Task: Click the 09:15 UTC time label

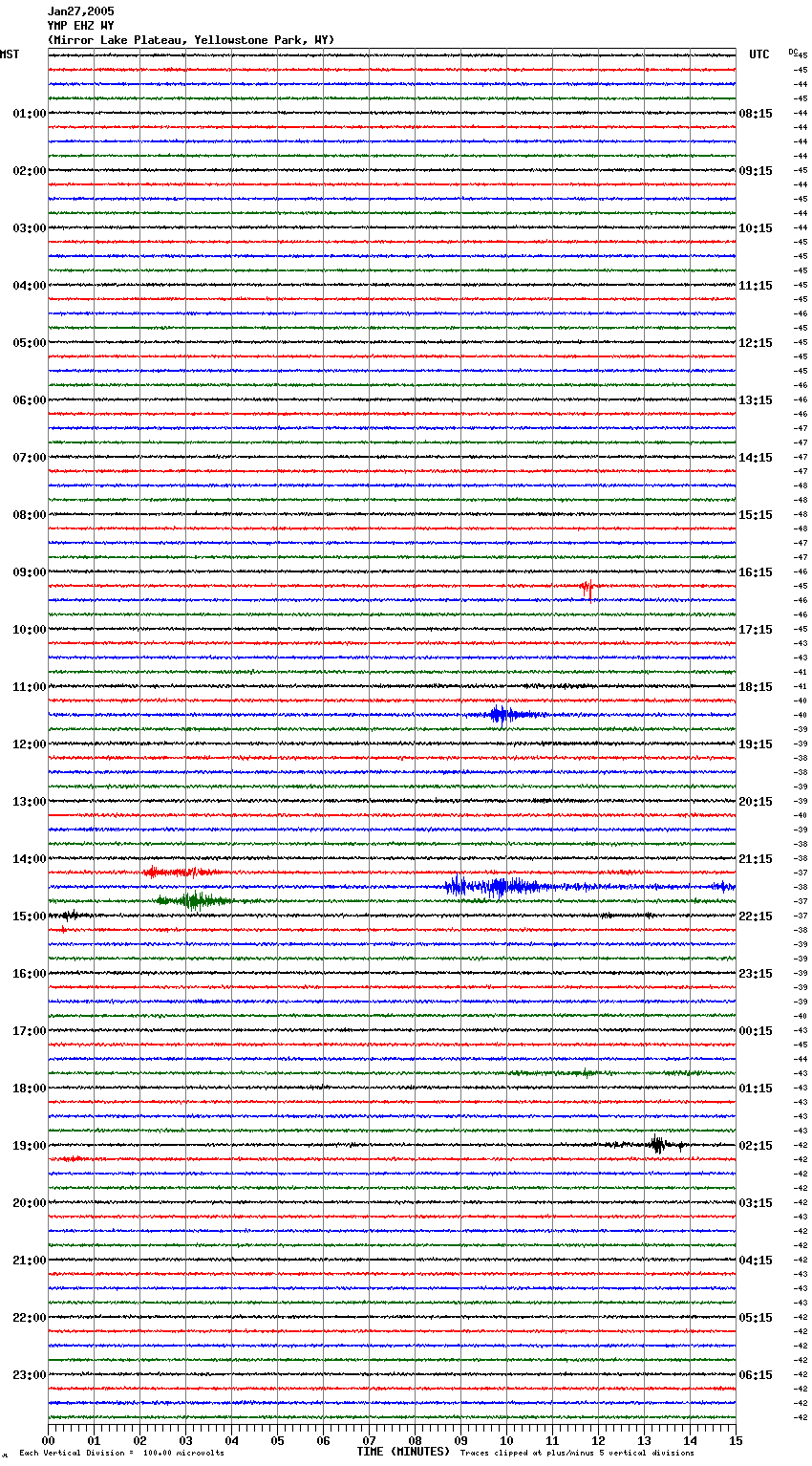Action: click(x=756, y=171)
